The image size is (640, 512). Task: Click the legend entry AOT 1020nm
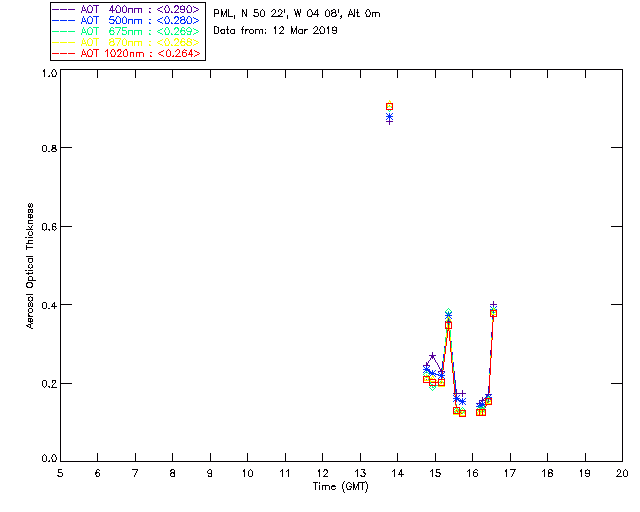126,53
